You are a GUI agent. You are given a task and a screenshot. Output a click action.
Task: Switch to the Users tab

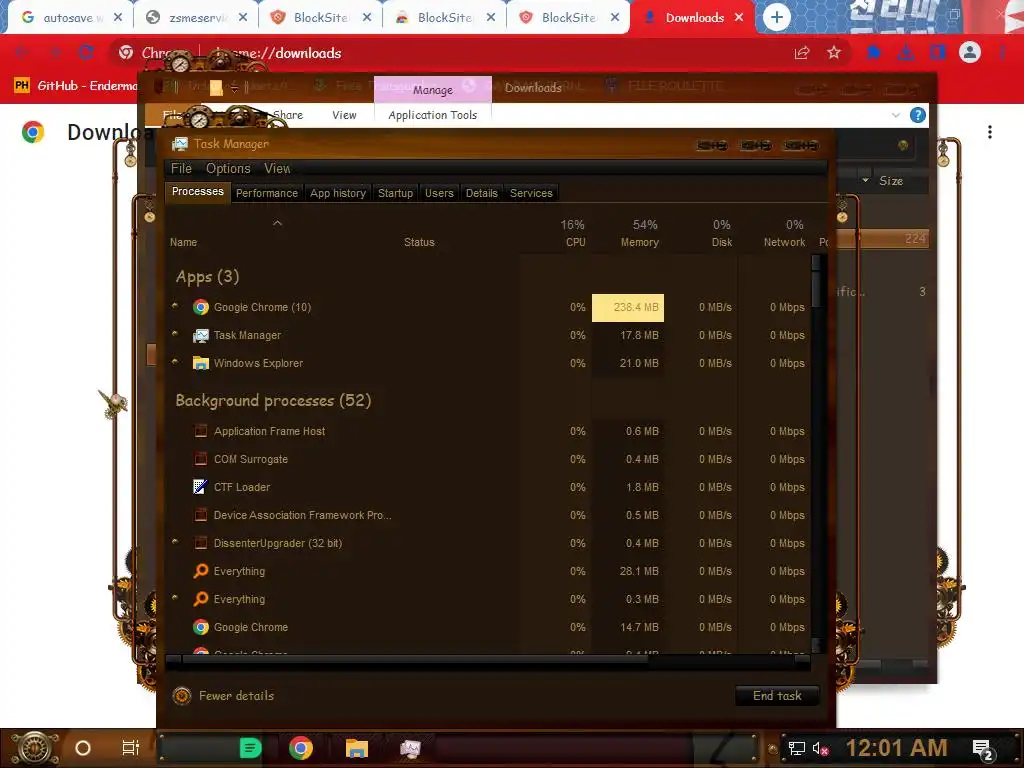(x=439, y=193)
